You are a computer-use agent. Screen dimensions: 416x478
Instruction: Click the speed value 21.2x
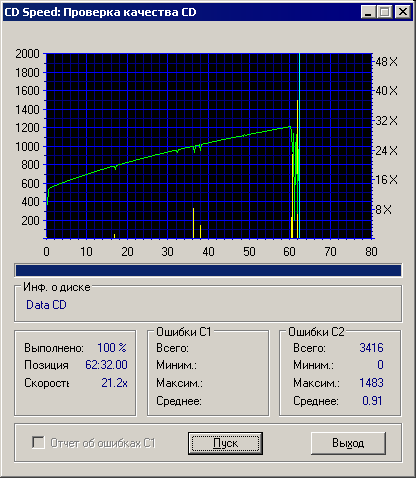coord(114,383)
